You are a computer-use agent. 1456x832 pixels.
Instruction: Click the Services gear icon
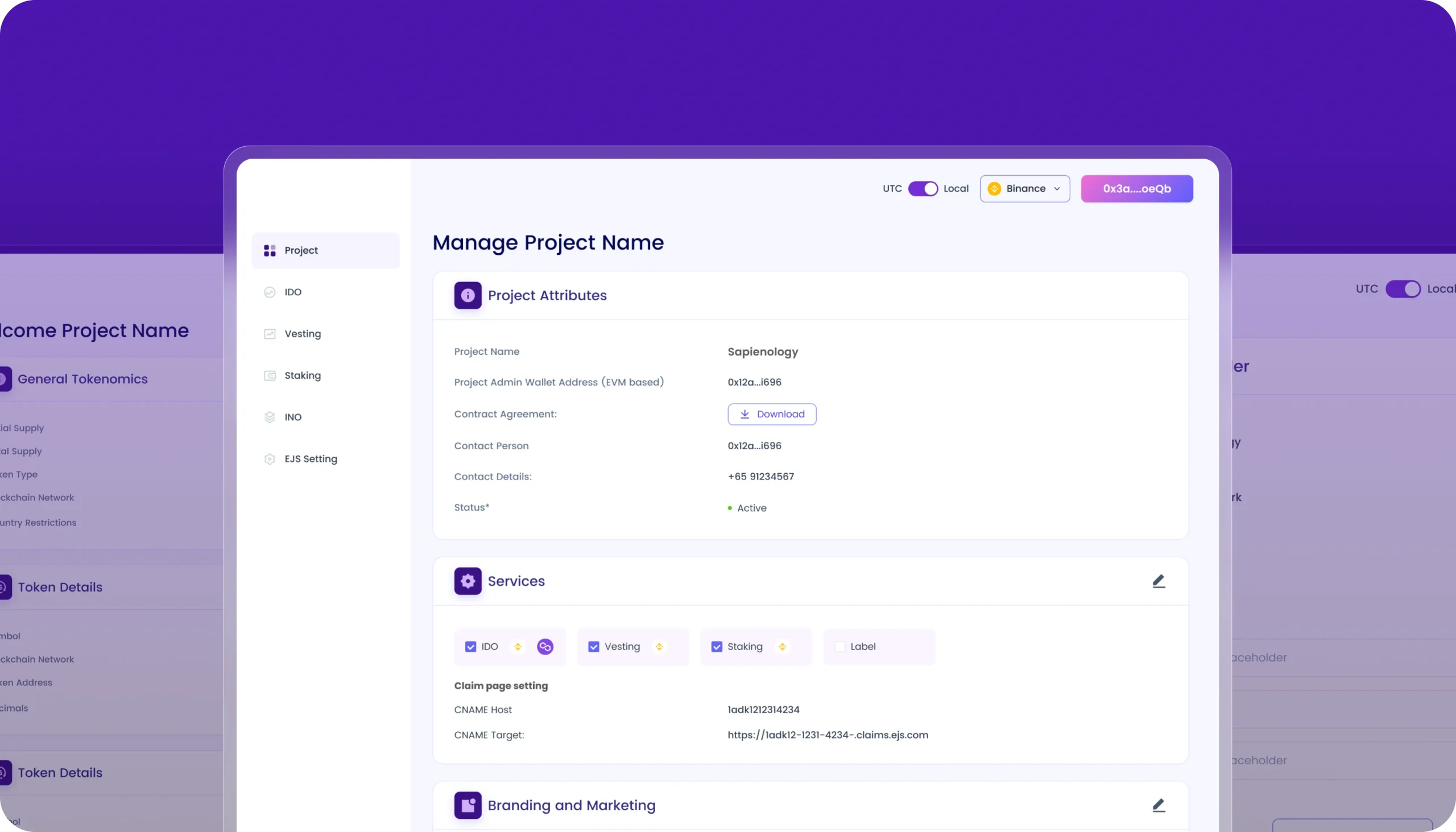(468, 581)
